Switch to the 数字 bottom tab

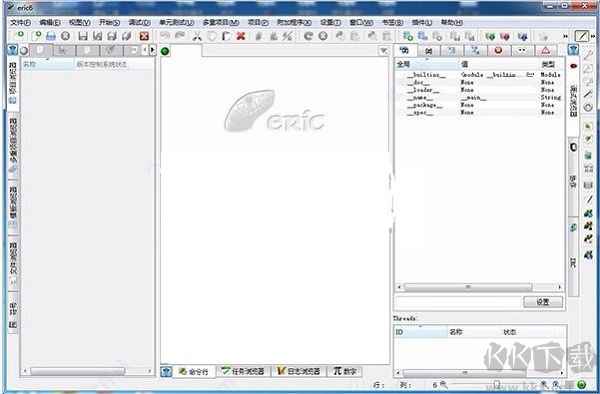click(x=345, y=371)
